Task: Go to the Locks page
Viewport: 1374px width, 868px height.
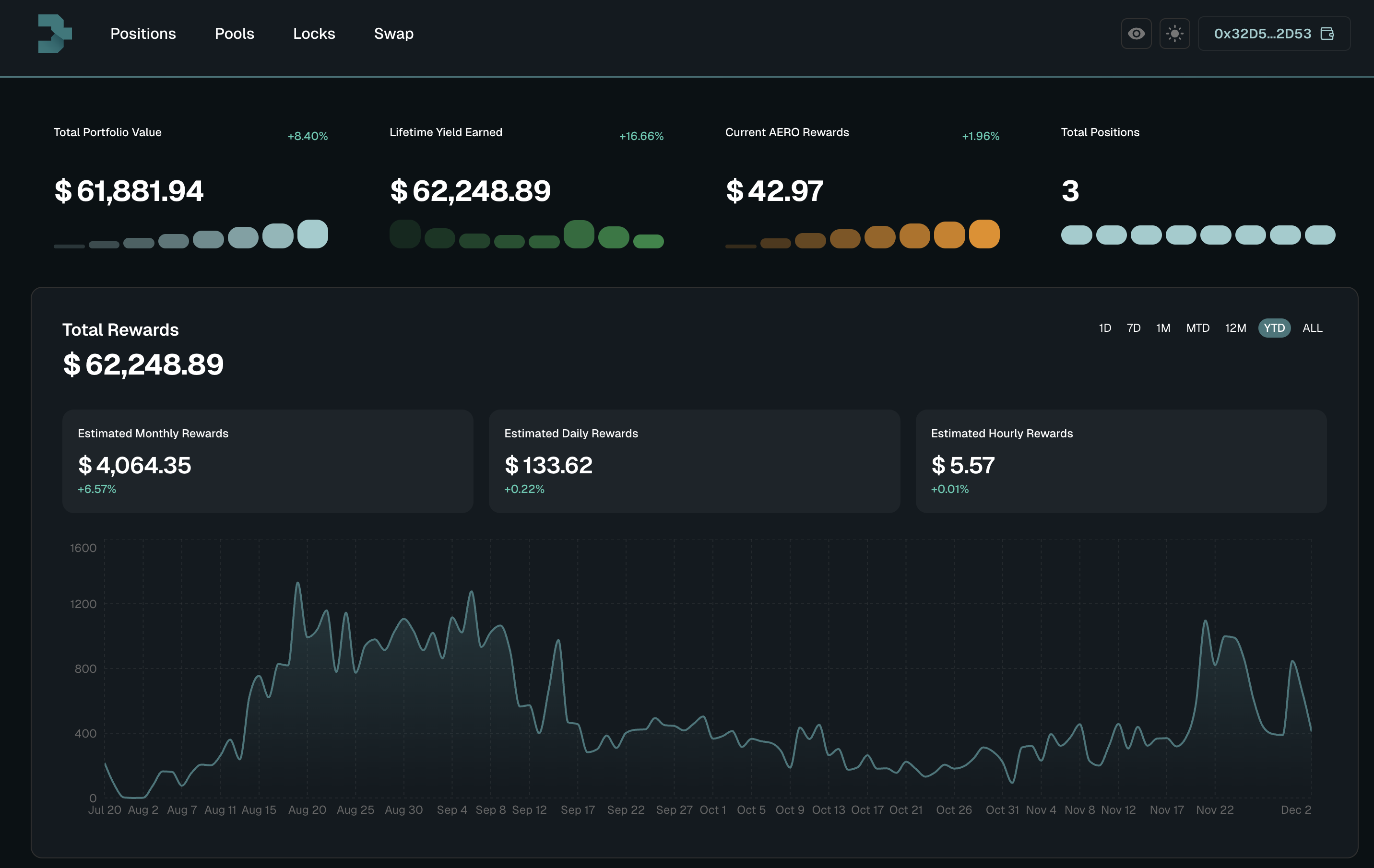Action: pos(314,34)
